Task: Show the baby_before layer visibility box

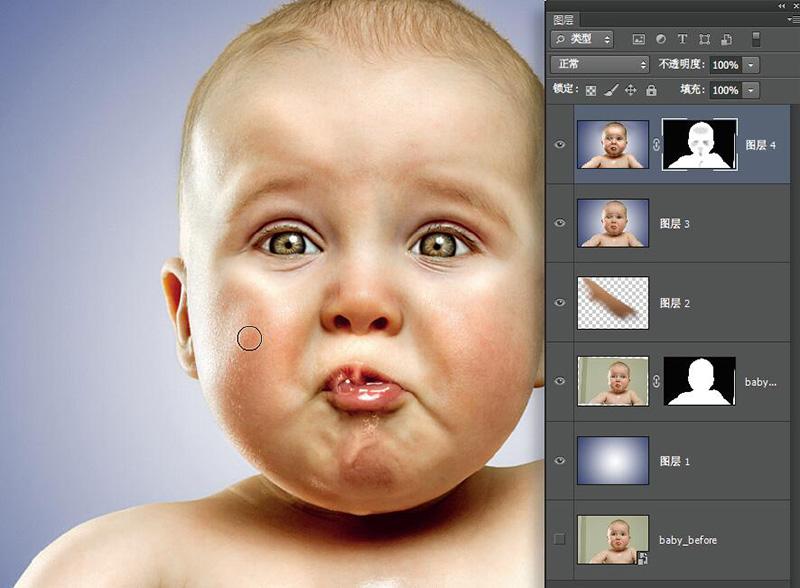Action: 560,539
